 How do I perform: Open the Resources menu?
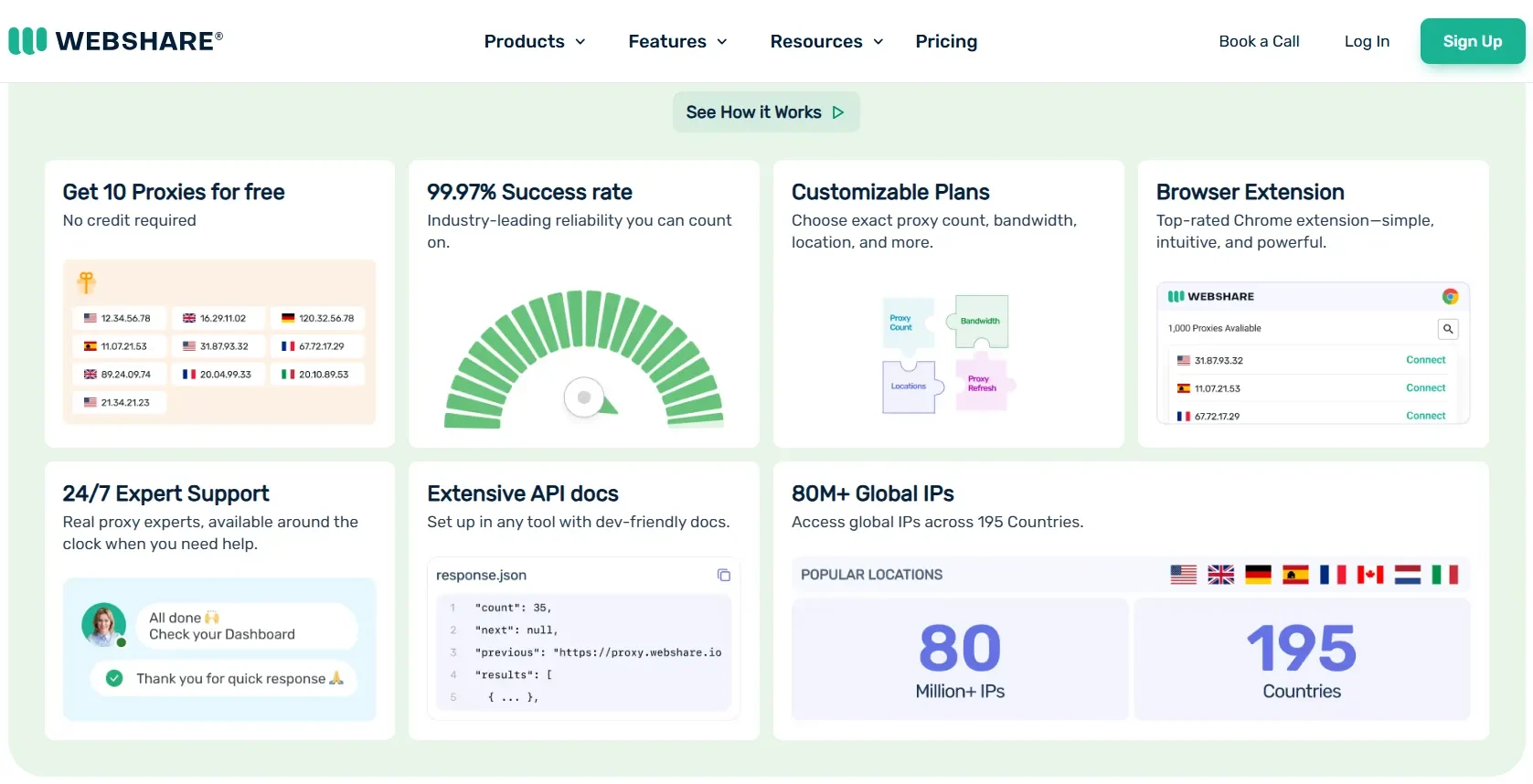click(x=826, y=41)
